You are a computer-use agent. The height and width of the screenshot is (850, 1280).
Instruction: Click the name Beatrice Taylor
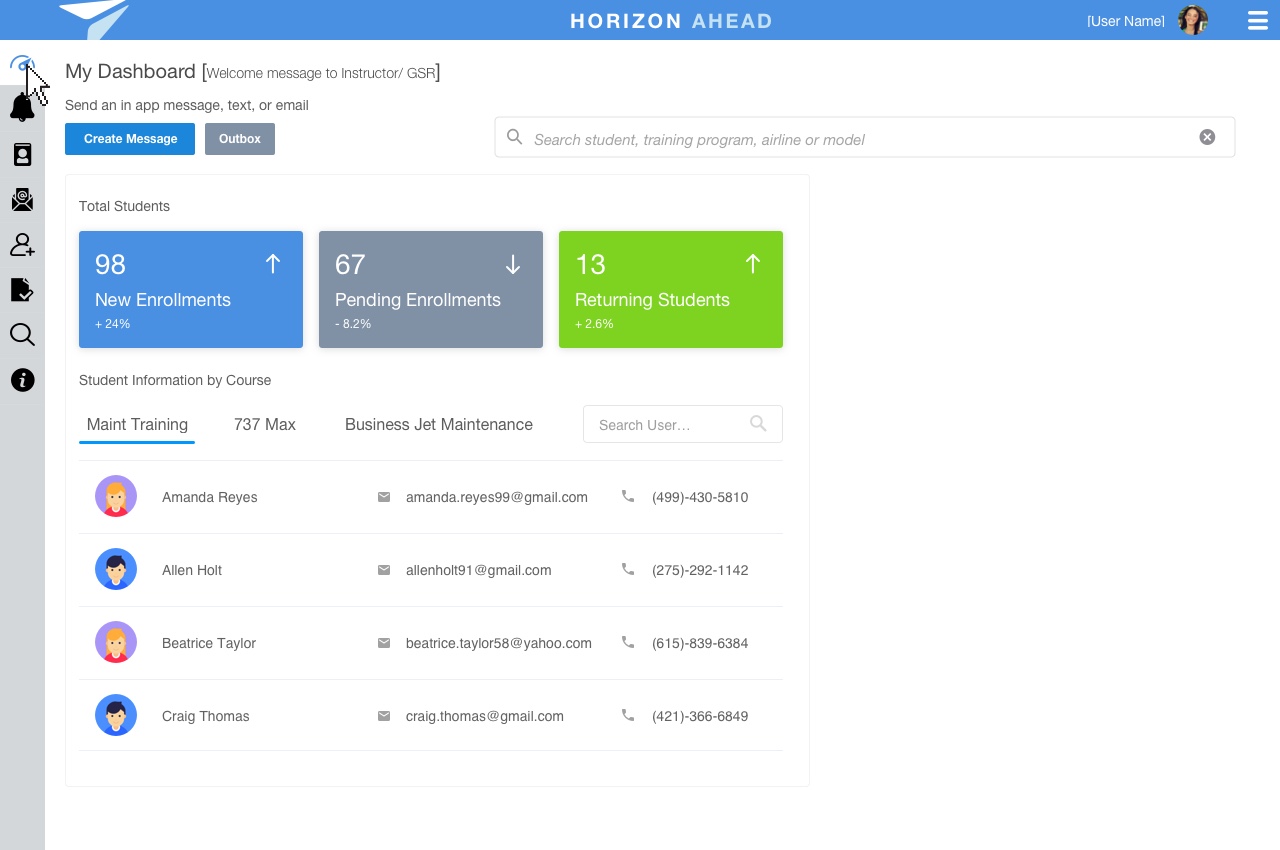pyautogui.click(x=209, y=643)
